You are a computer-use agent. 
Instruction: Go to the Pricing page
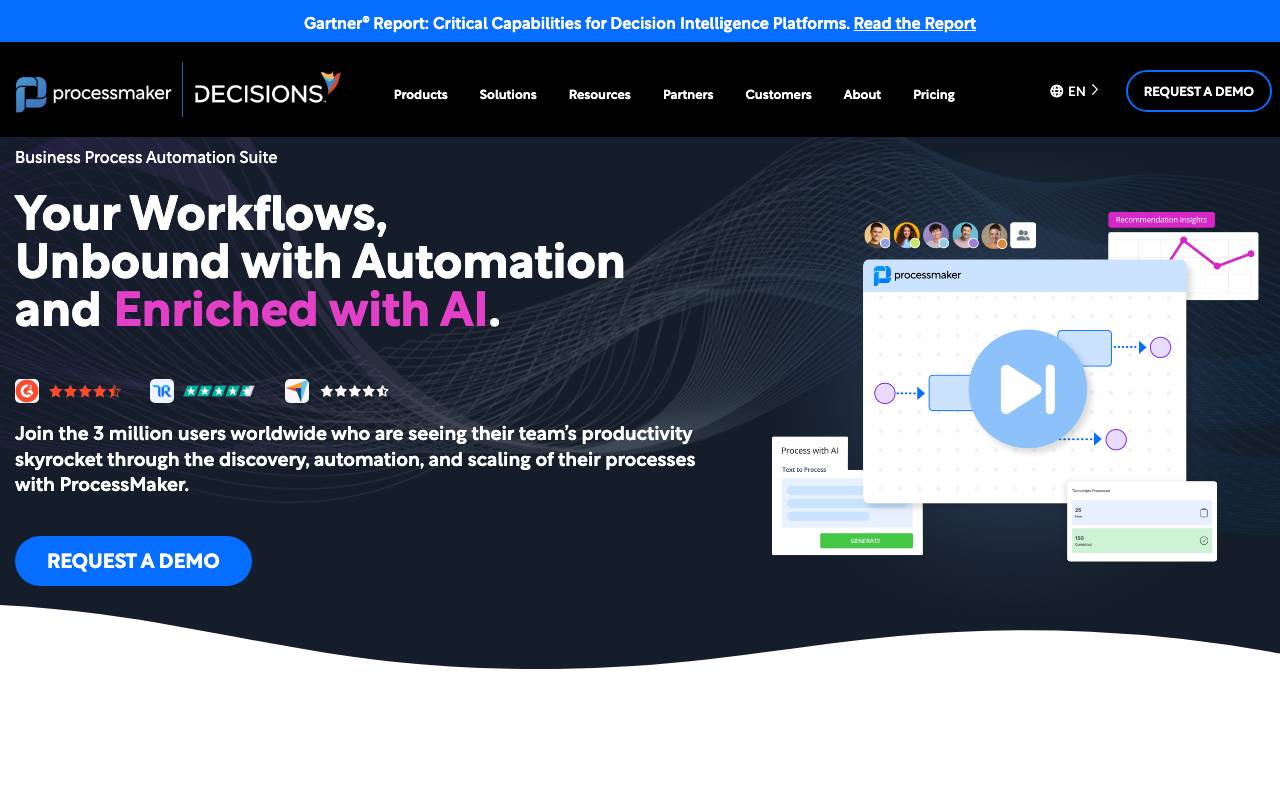[934, 94]
